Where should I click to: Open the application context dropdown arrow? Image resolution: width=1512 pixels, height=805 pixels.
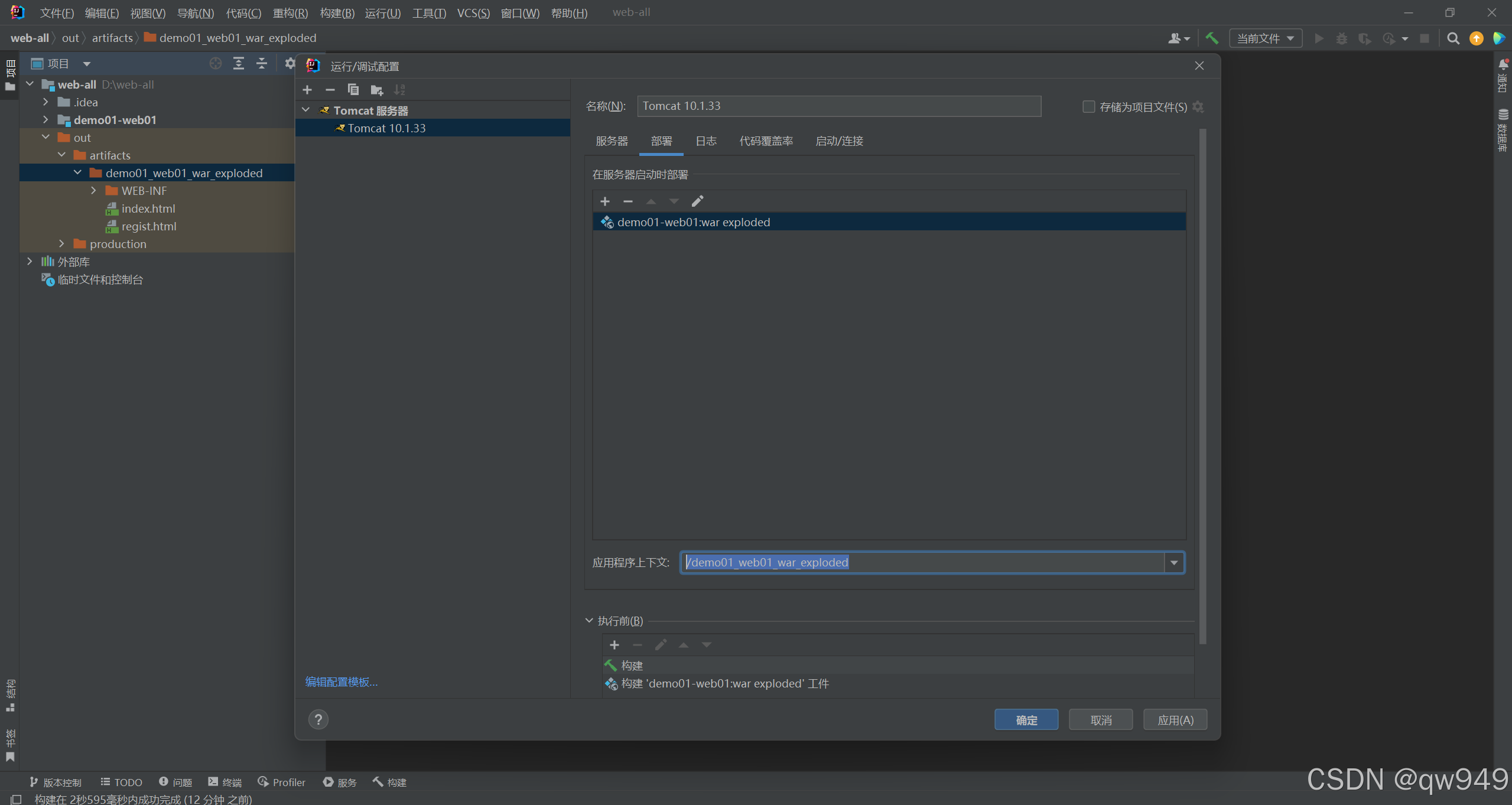tap(1174, 563)
